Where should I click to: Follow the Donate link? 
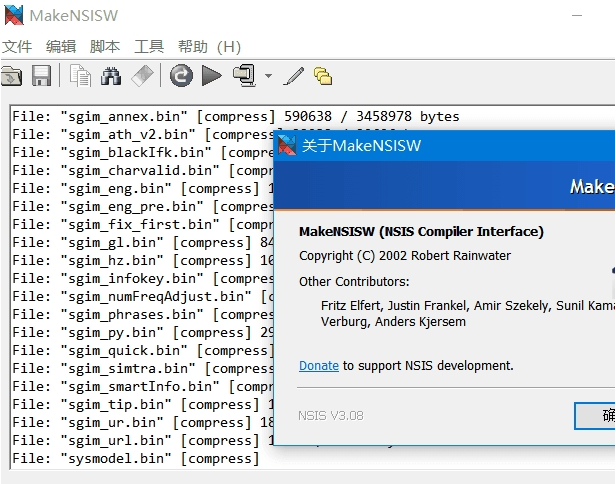click(319, 366)
